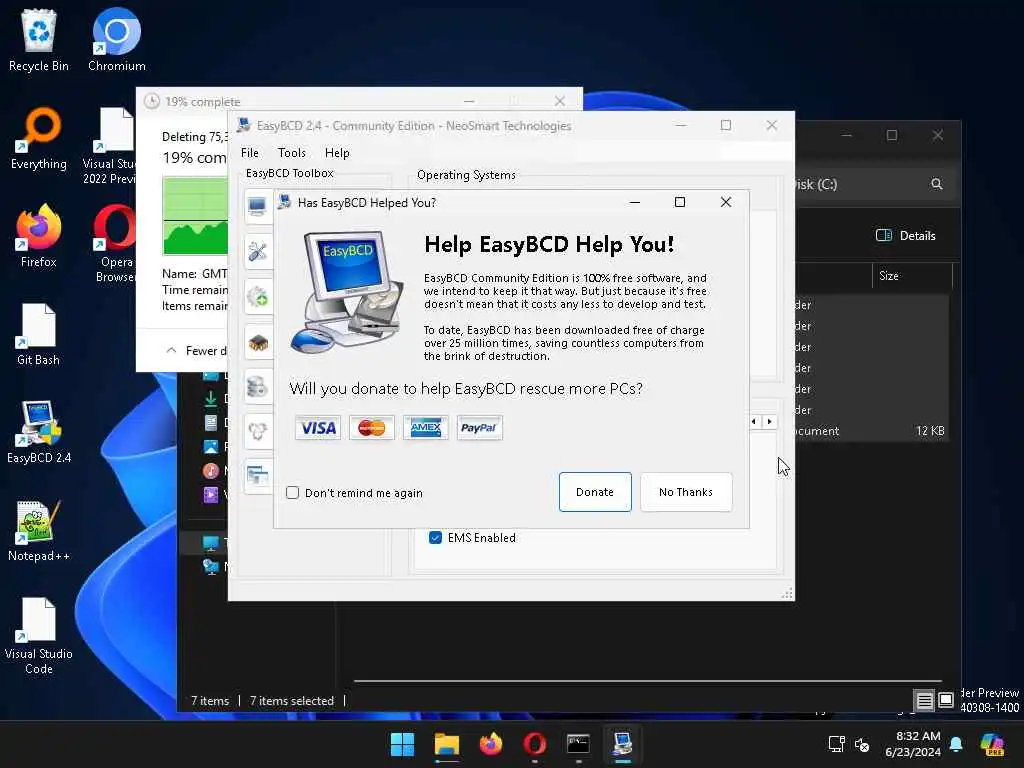Click the 12 KB size cell

930,431
